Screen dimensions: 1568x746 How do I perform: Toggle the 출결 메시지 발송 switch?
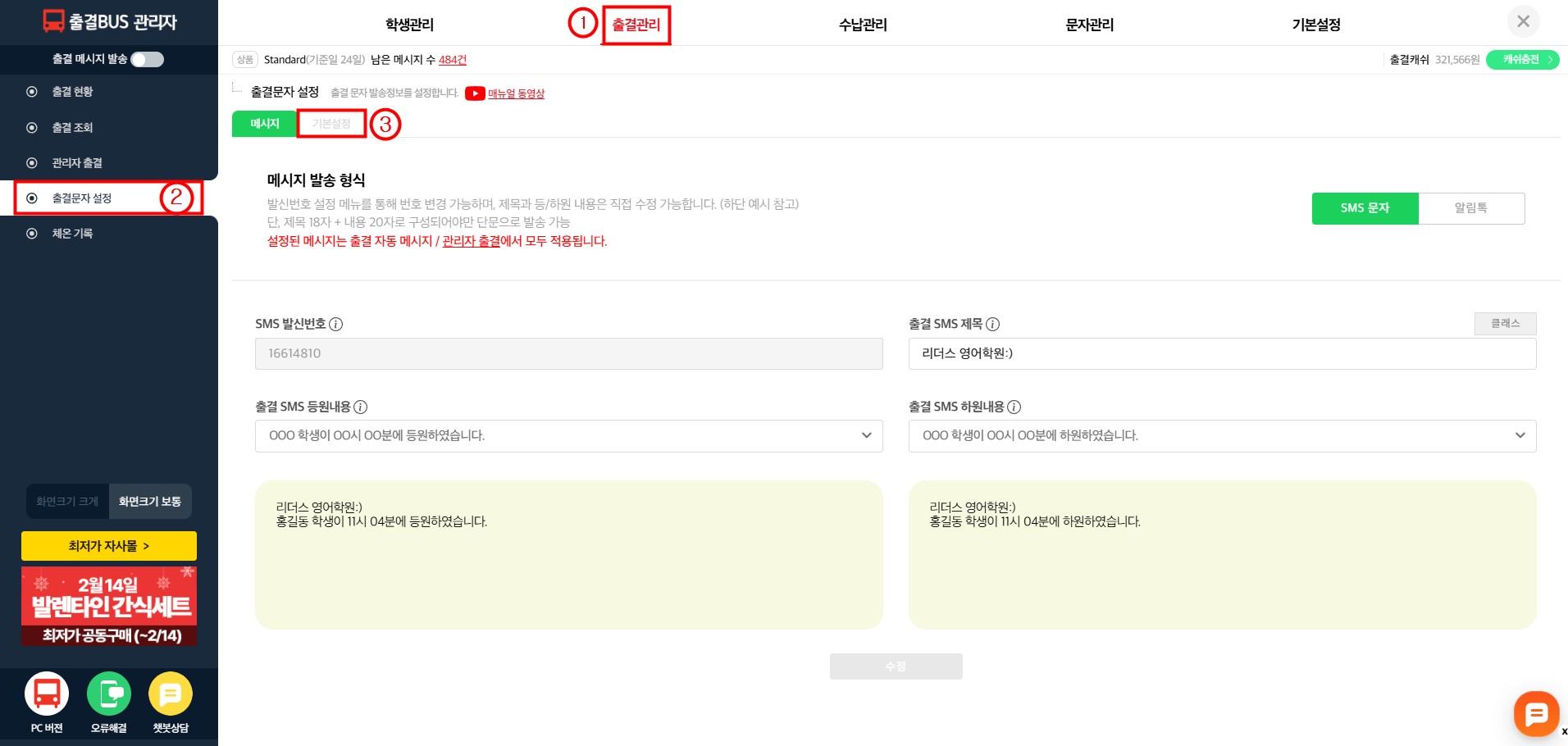click(x=148, y=59)
